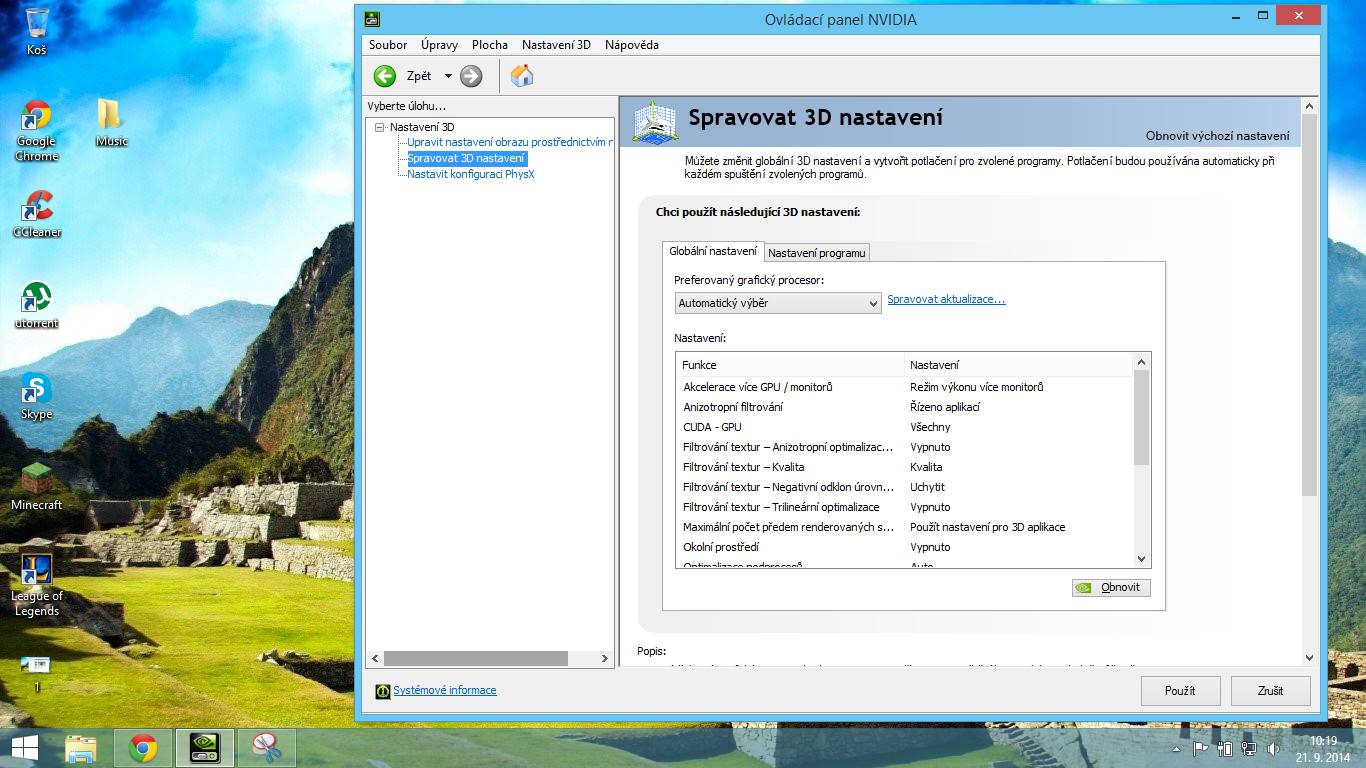Launch Minecraft from the desktop
This screenshot has height=768, width=1366.
(x=37, y=487)
